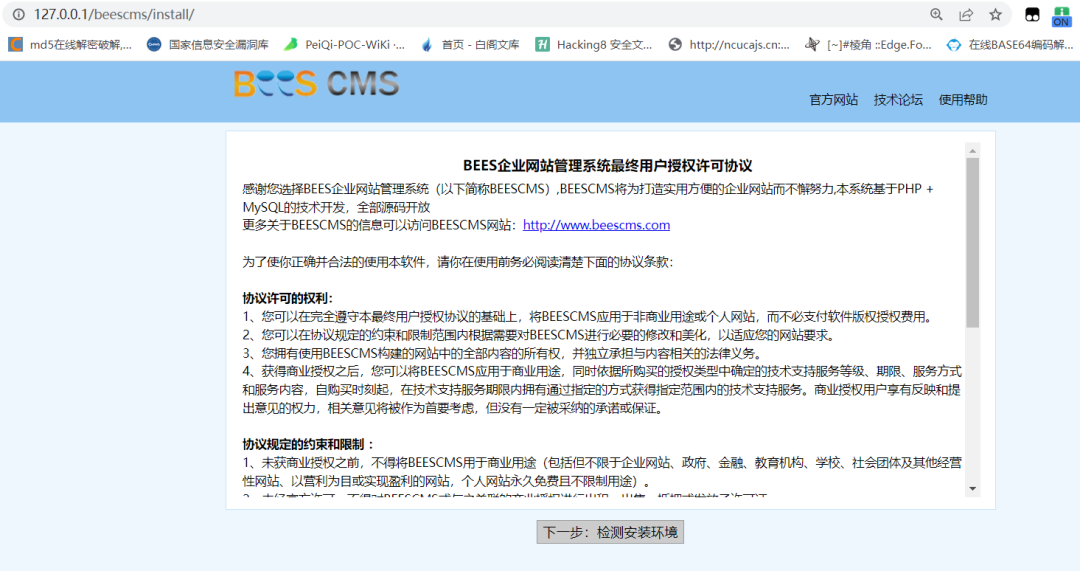Click the agreement title BEES企业网站管理系统最终用户授权许可协议

[608, 166]
